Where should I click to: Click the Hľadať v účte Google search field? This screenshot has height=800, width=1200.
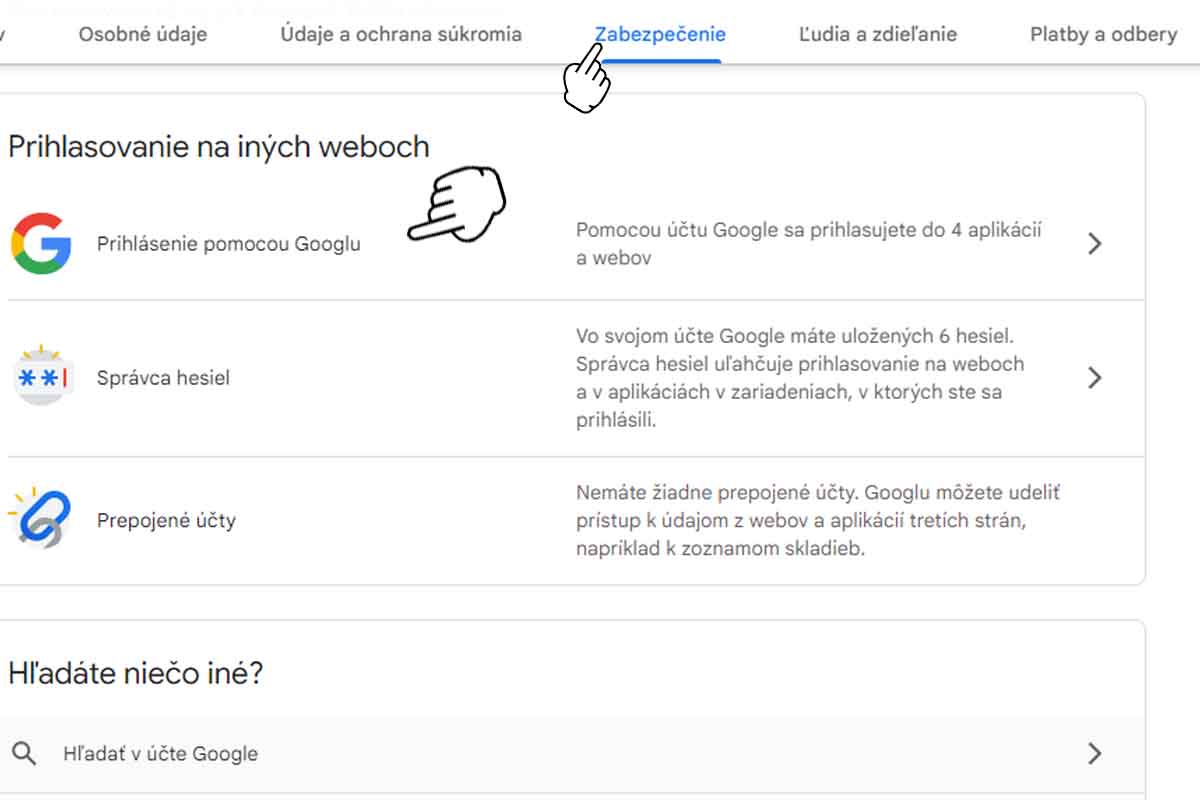click(x=572, y=754)
